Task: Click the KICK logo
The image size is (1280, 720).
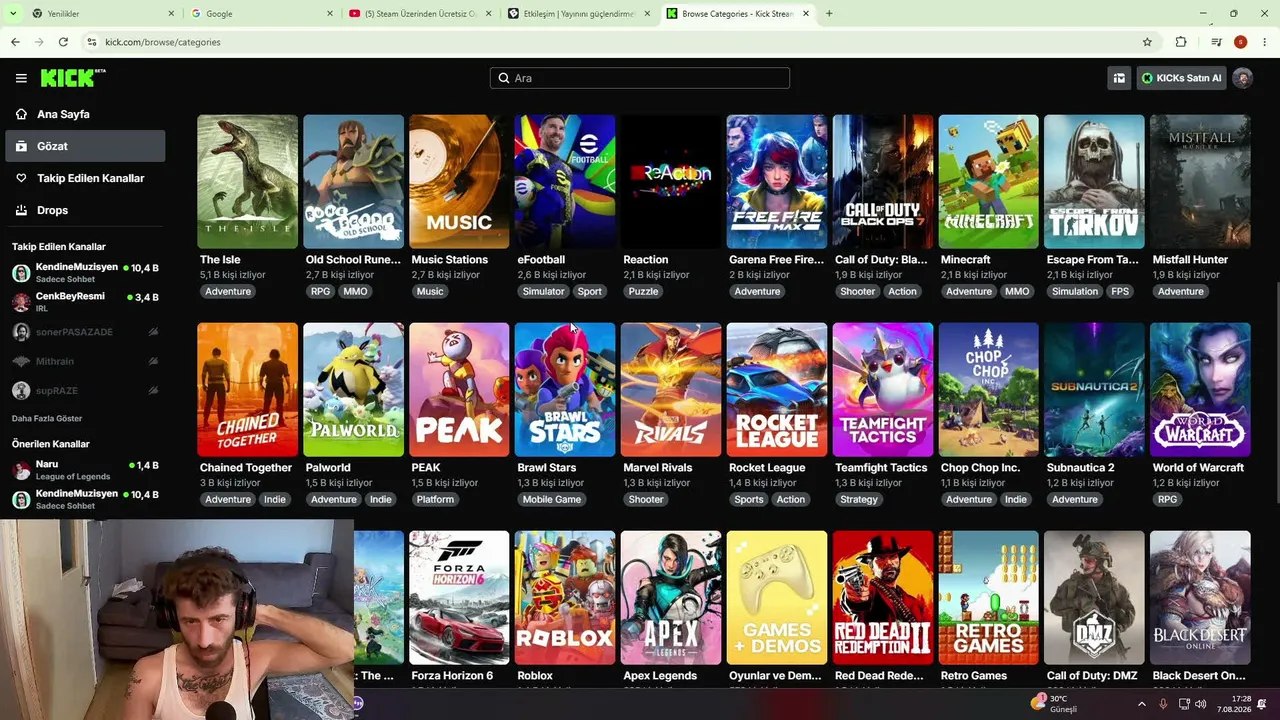Action: 72,78
